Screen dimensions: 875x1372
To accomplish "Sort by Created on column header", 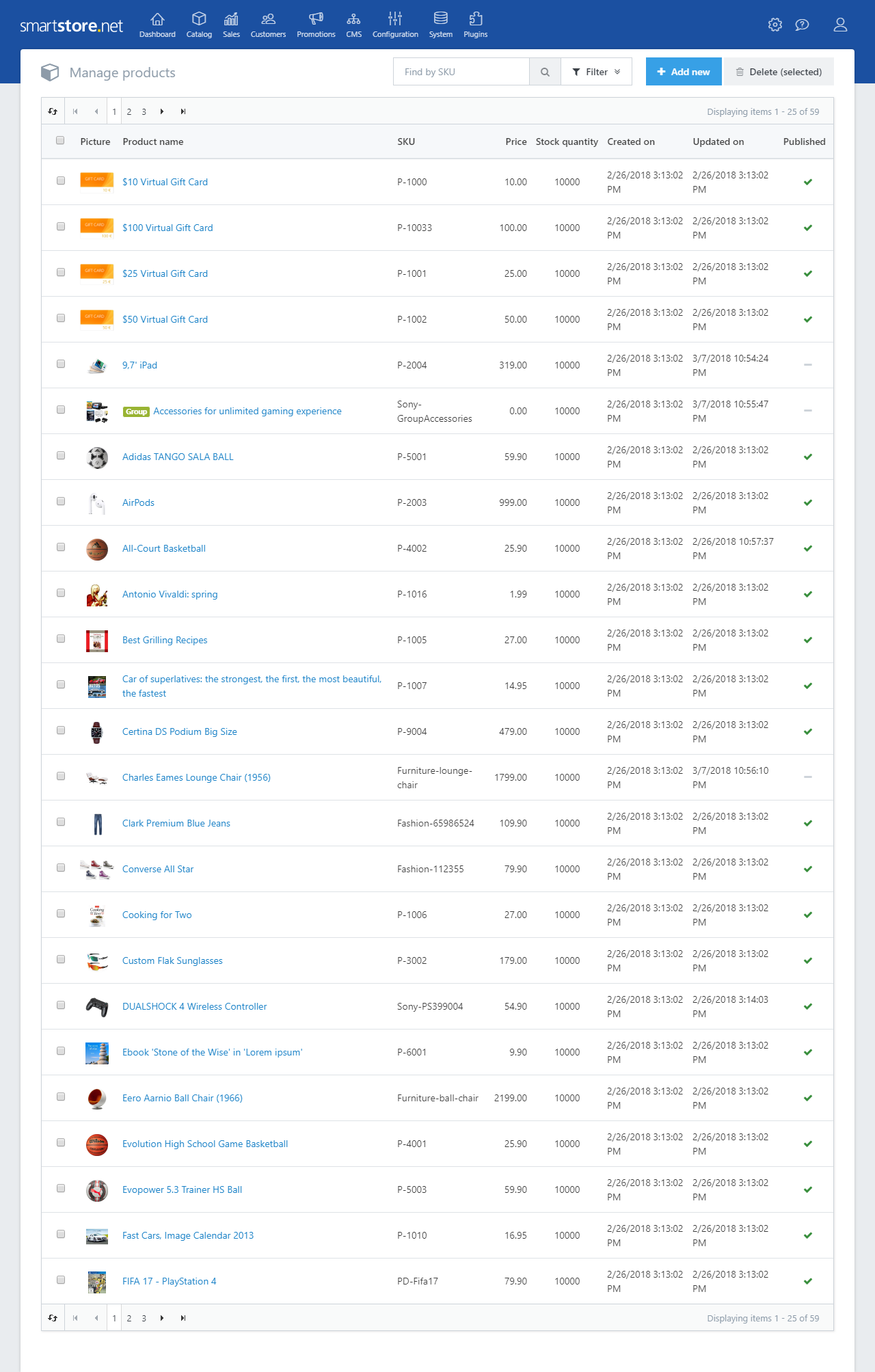I will point(631,142).
